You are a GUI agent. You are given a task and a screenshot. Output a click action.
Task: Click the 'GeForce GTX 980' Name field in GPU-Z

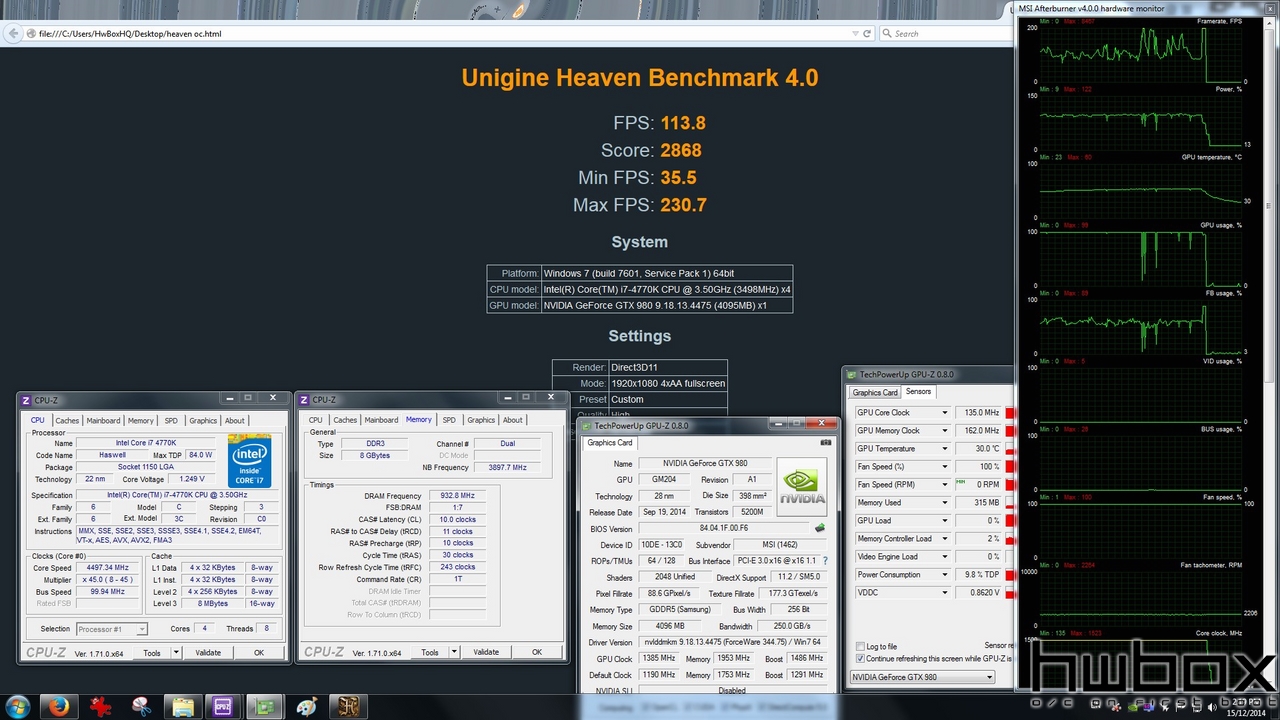[703, 463]
